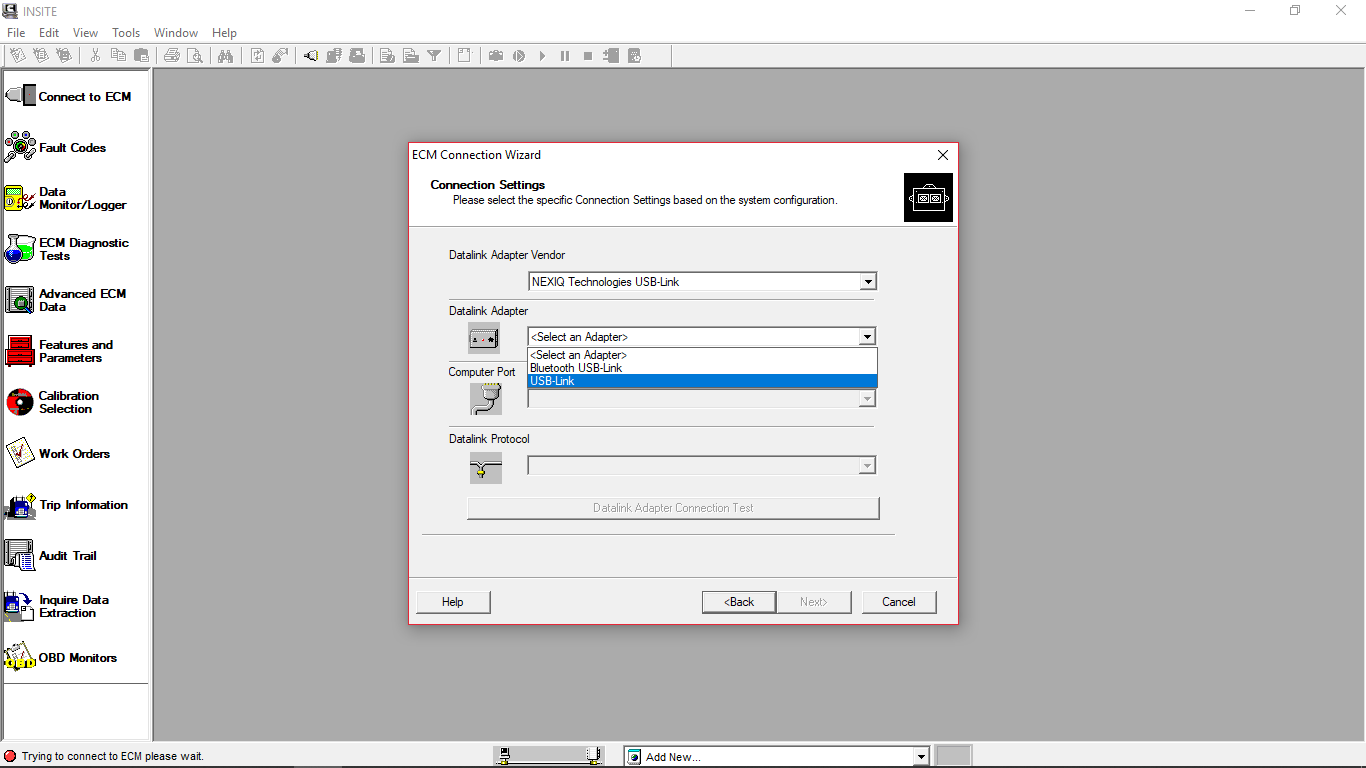Open the Edit menu
The width and height of the screenshot is (1366, 768).
coord(49,33)
